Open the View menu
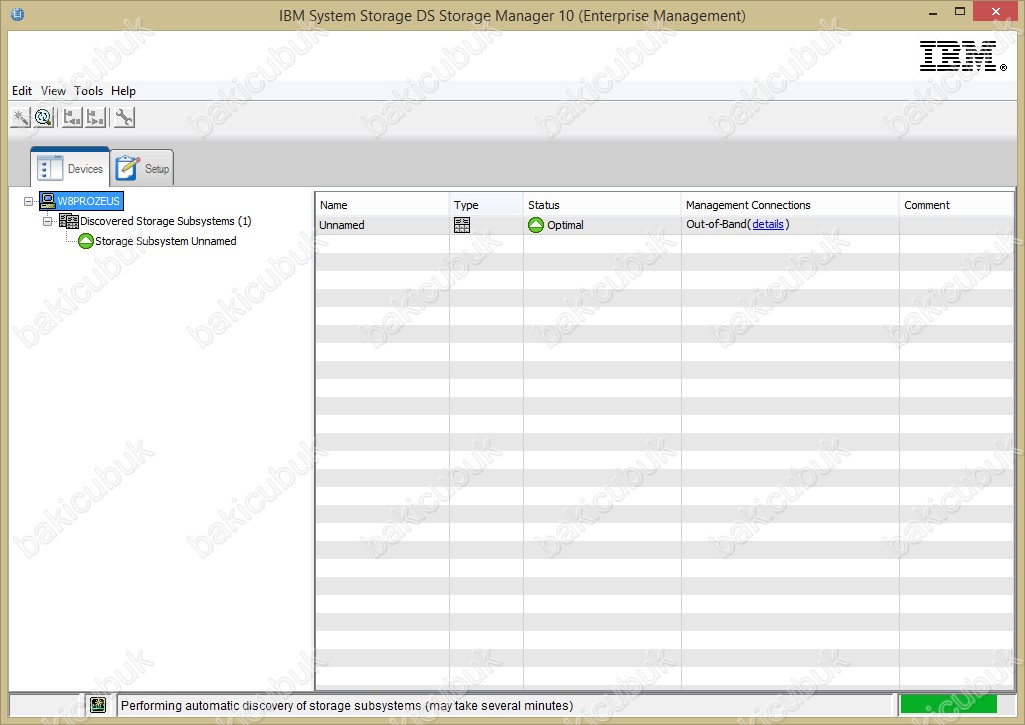Viewport: 1025px width, 725px height. click(x=53, y=91)
